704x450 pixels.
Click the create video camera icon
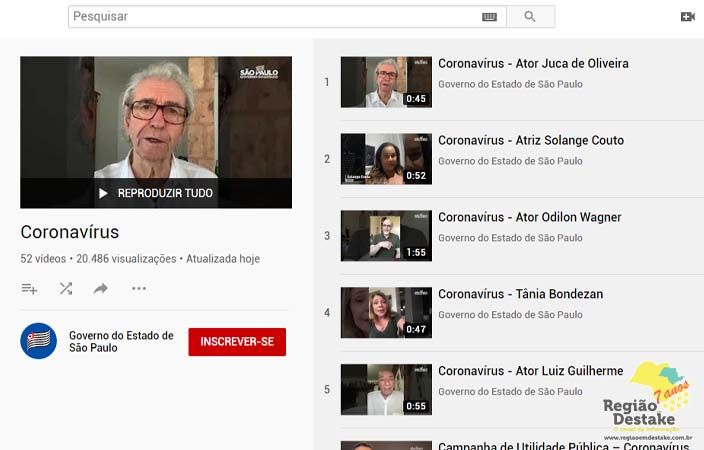pos(687,17)
